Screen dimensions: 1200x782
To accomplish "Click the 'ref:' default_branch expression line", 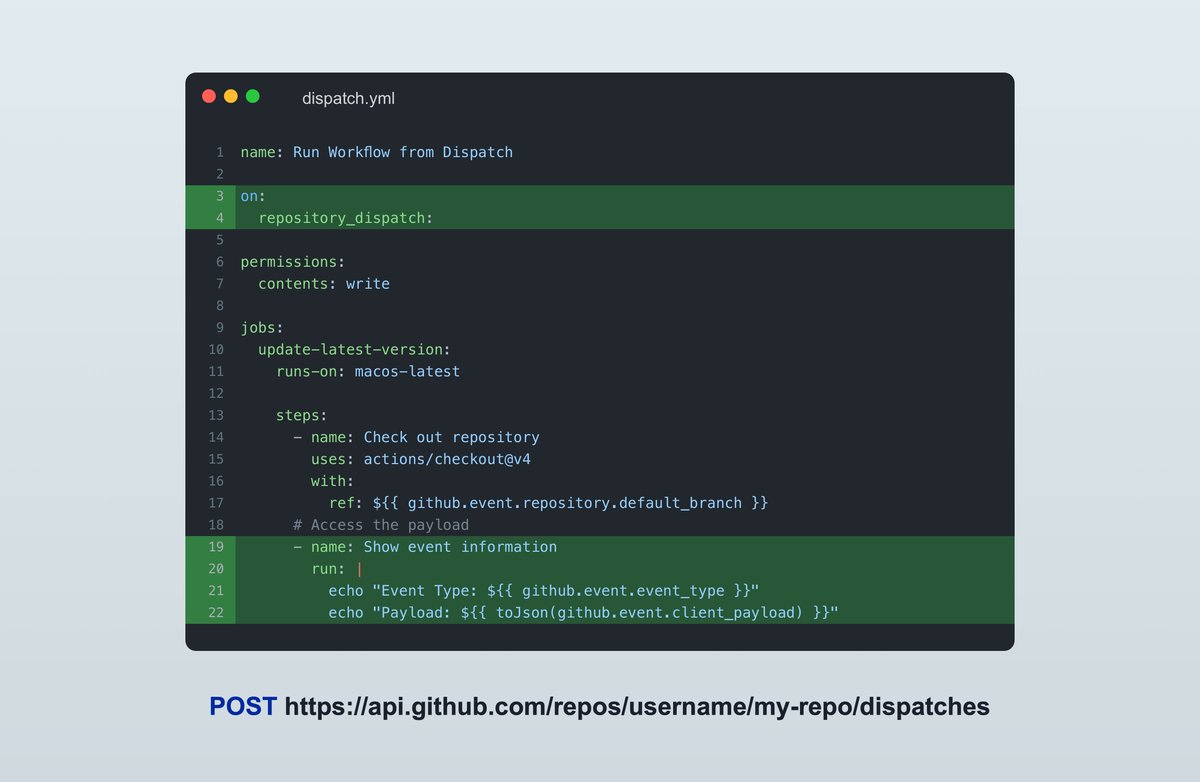I will pos(549,503).
